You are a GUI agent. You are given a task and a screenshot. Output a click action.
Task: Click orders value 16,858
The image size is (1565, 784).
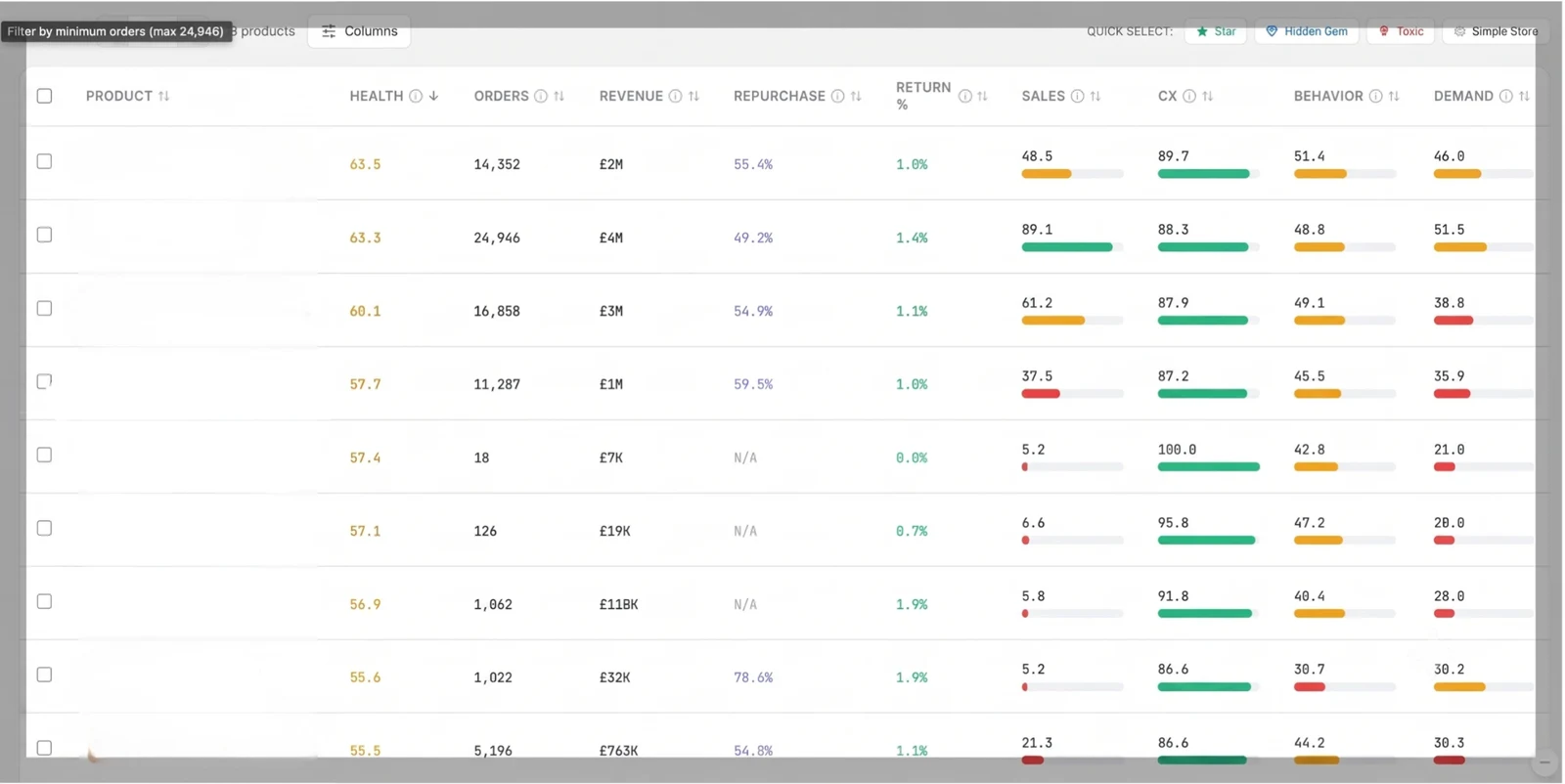pos(497,311)
